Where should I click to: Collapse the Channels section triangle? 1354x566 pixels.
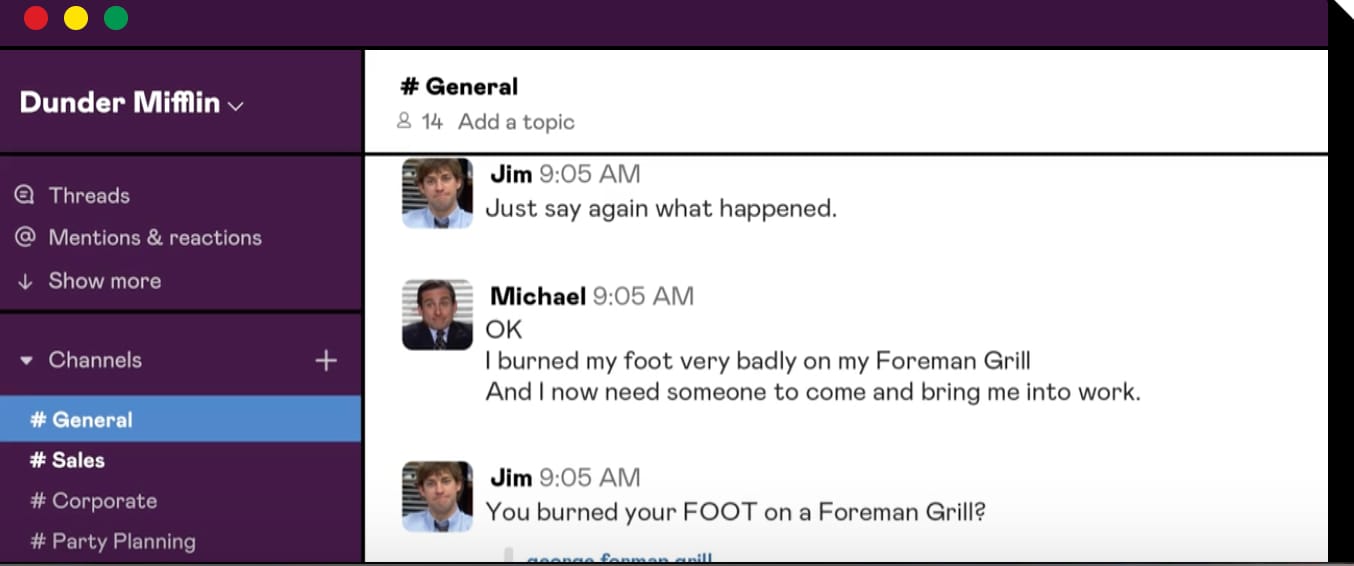click(x=27, y=360)
